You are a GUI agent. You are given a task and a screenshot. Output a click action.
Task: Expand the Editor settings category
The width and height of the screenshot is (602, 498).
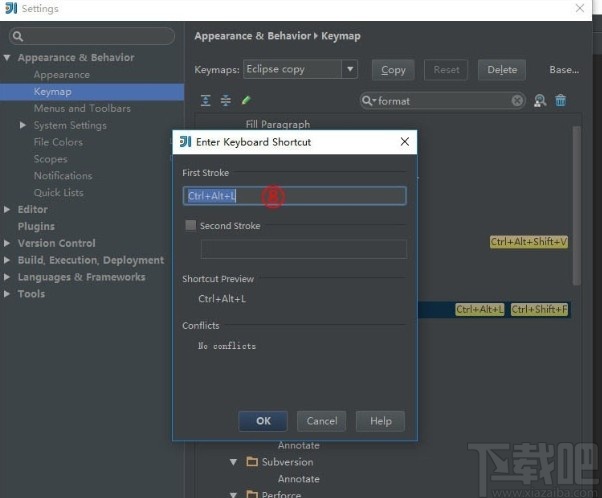pyautogui.click(x=8, y=210)
